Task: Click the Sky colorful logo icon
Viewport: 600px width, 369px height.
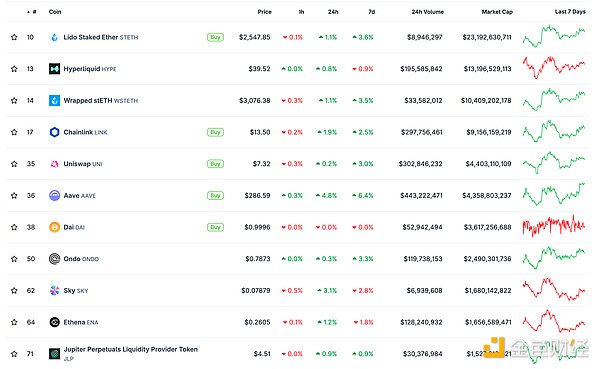Action: (x=54, y=291)
